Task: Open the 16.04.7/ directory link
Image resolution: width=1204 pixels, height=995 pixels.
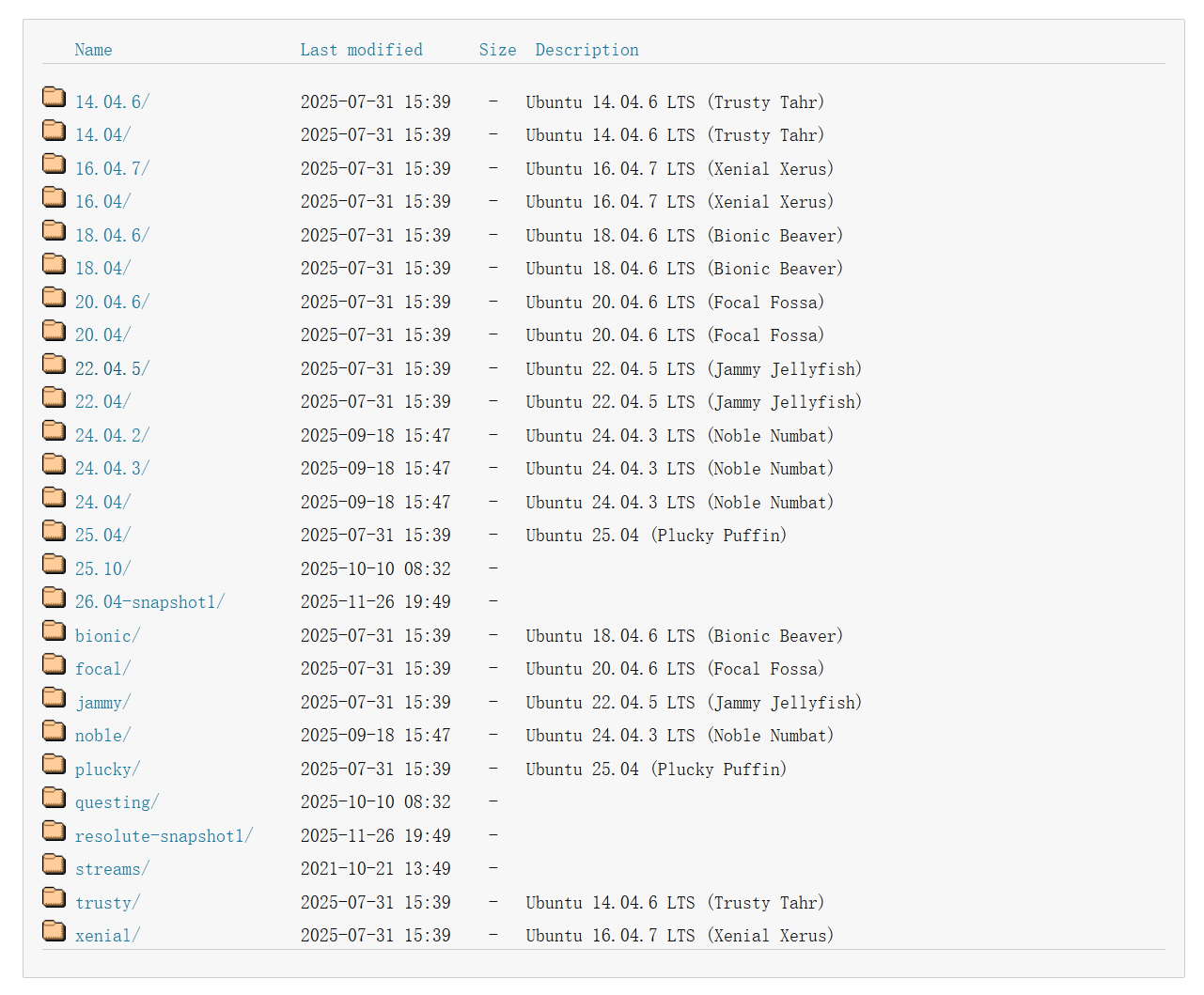Action: 112,169
